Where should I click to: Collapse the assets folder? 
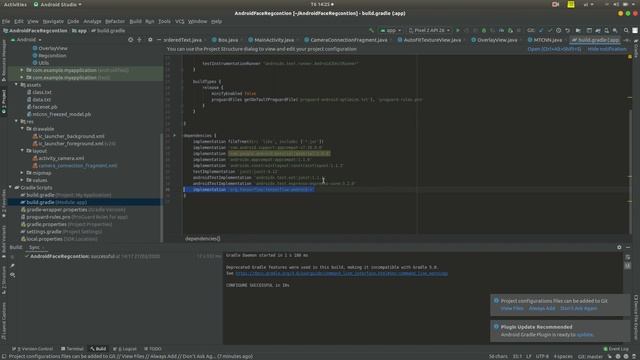pyautogui.click(x=16, y=84)
